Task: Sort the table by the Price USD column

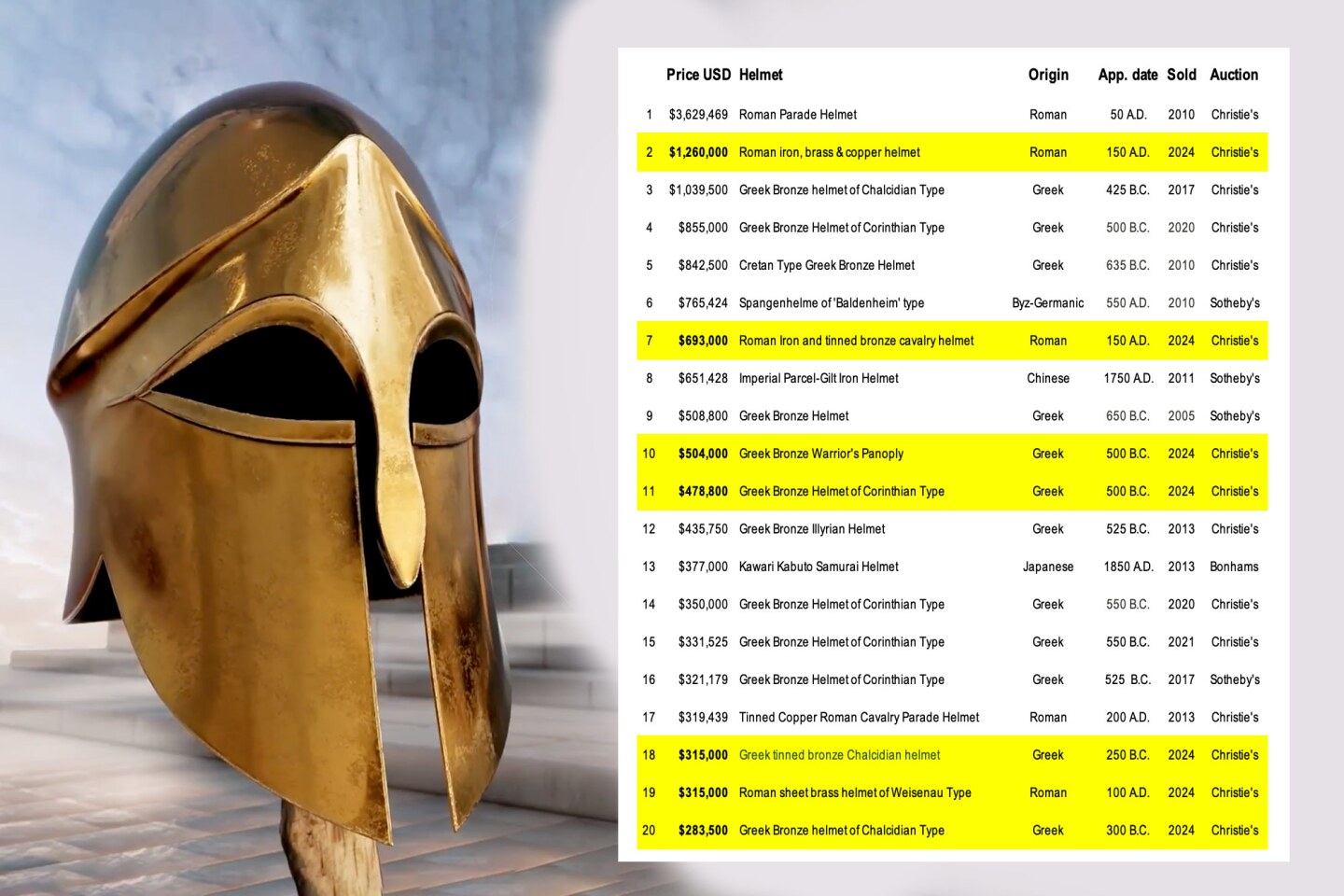Action: [698, 75]
